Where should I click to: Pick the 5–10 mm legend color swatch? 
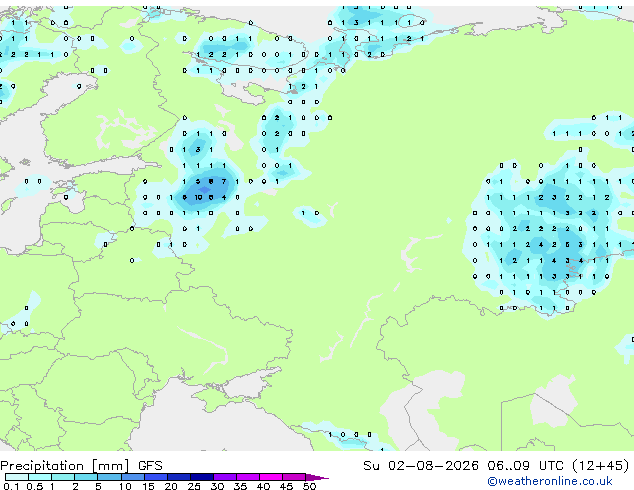tap(109, 477)
